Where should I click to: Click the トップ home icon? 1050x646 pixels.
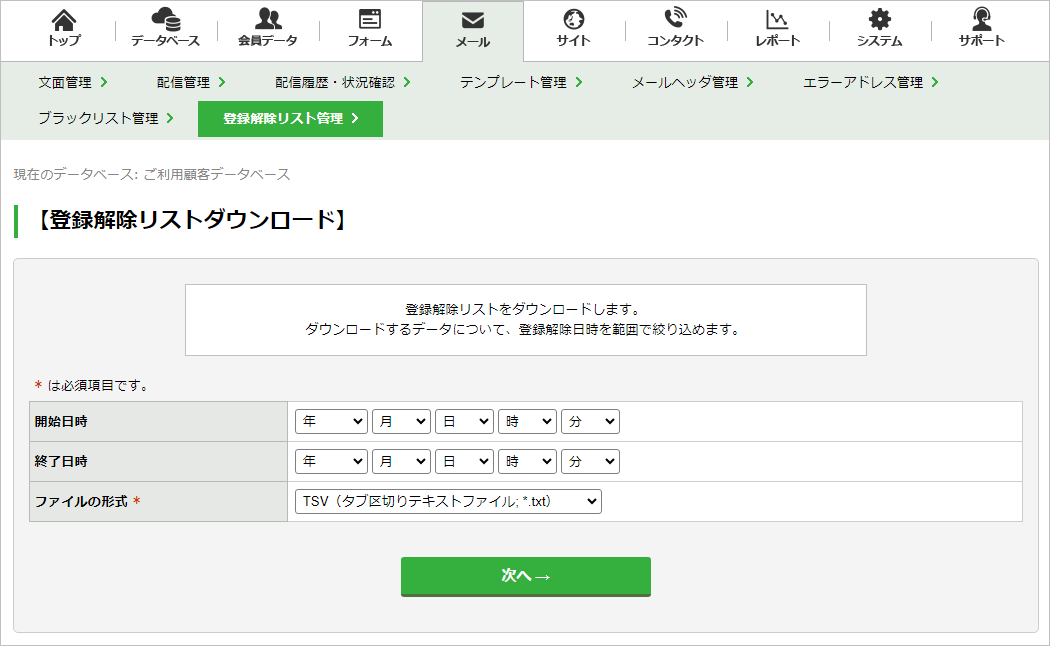(64, 19)
